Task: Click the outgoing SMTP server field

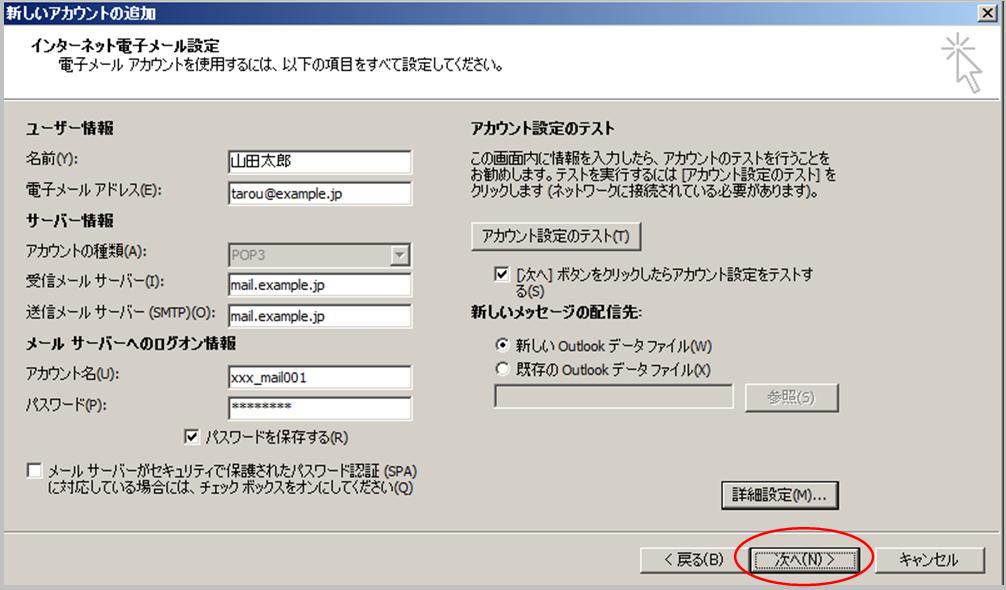Action: pos(319,316)
